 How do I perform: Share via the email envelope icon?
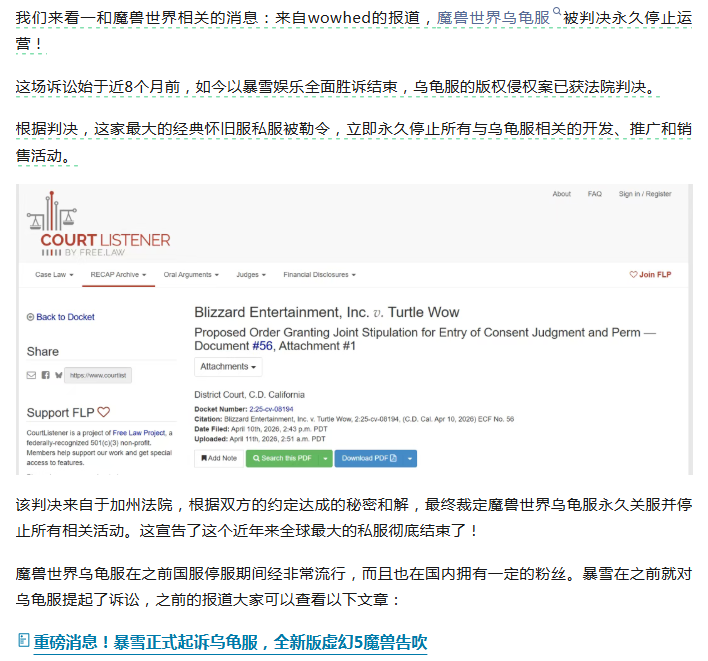(x=31, y=375)
